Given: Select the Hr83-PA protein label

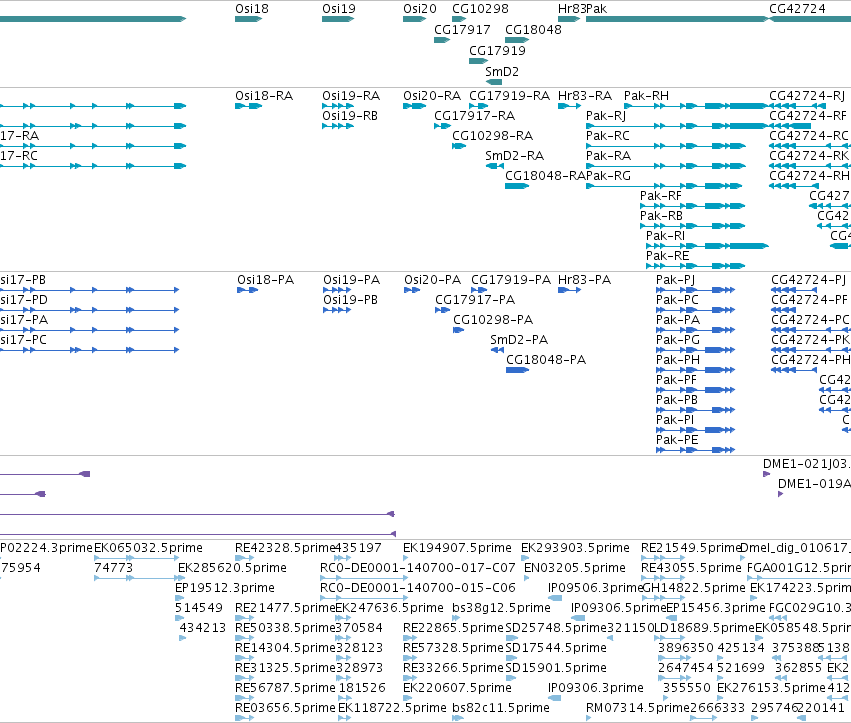Looking at the screenshot, I should tap(584, 280).
